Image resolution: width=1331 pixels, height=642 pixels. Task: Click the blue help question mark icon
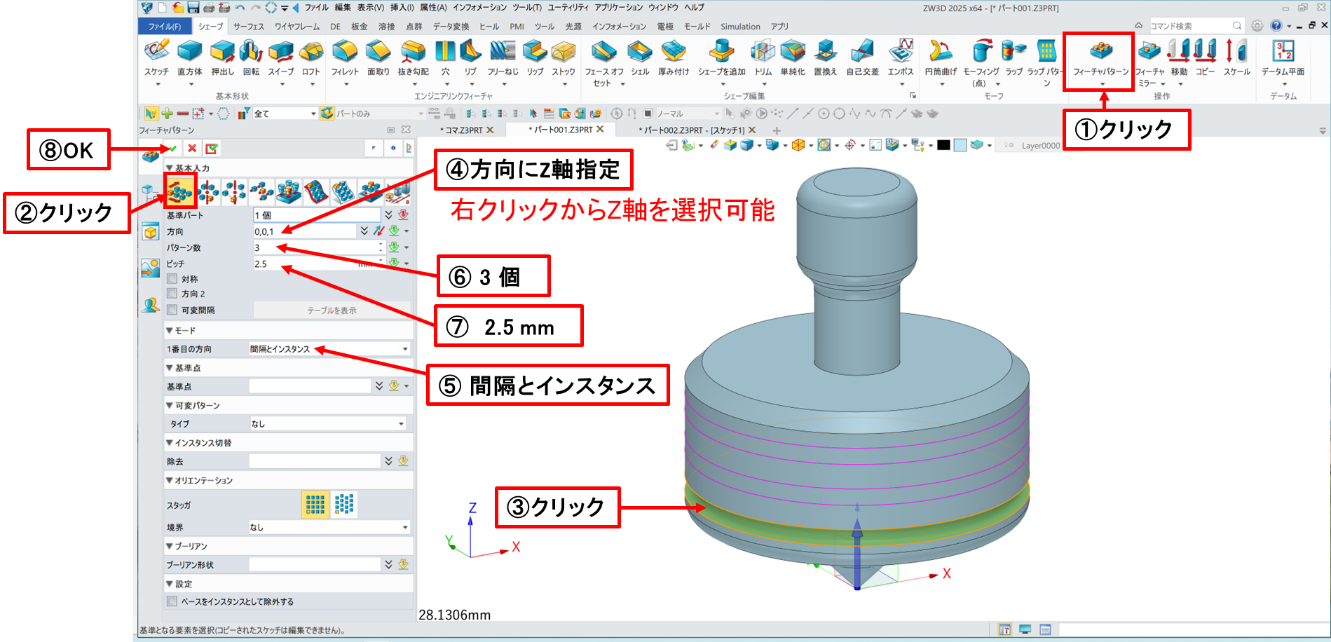click(x=1275, y=26)
